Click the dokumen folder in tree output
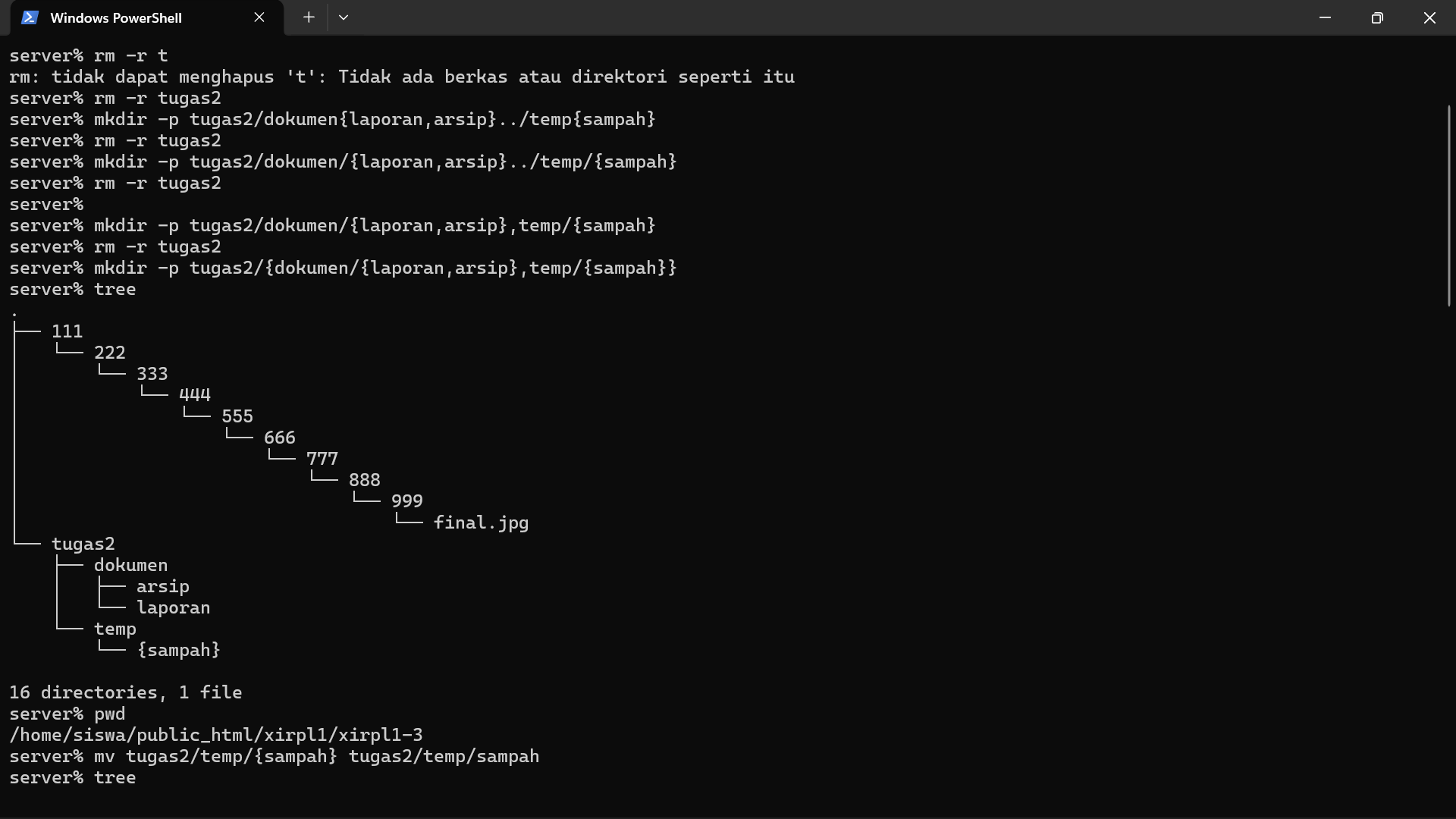 coord(130,565)
